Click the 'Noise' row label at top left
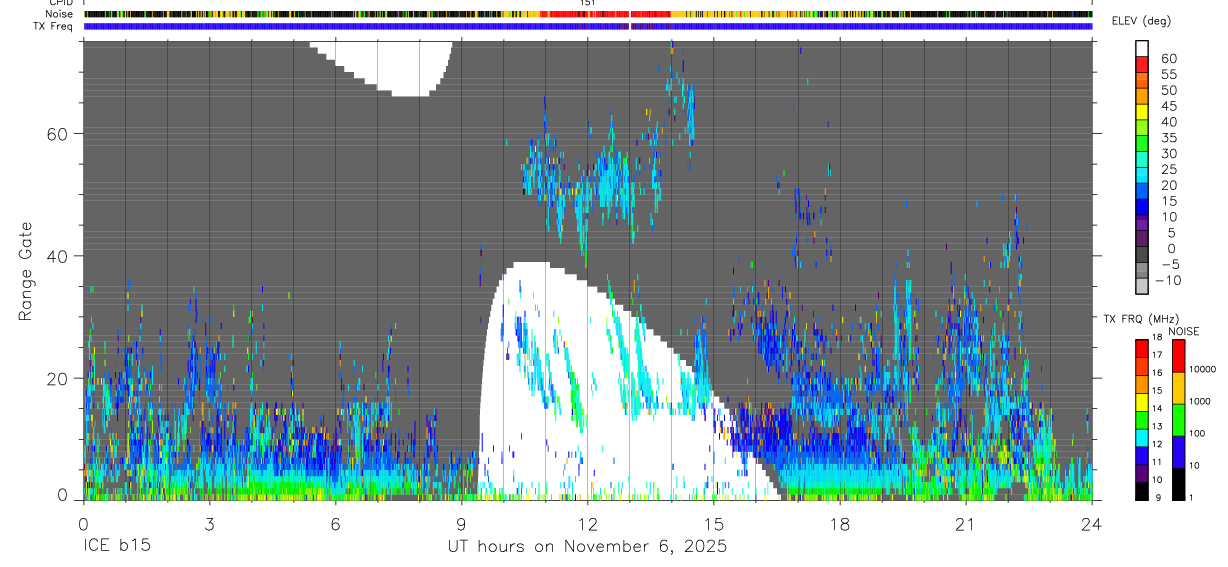Screen dimensions: 1228x567 click(58, 14)
